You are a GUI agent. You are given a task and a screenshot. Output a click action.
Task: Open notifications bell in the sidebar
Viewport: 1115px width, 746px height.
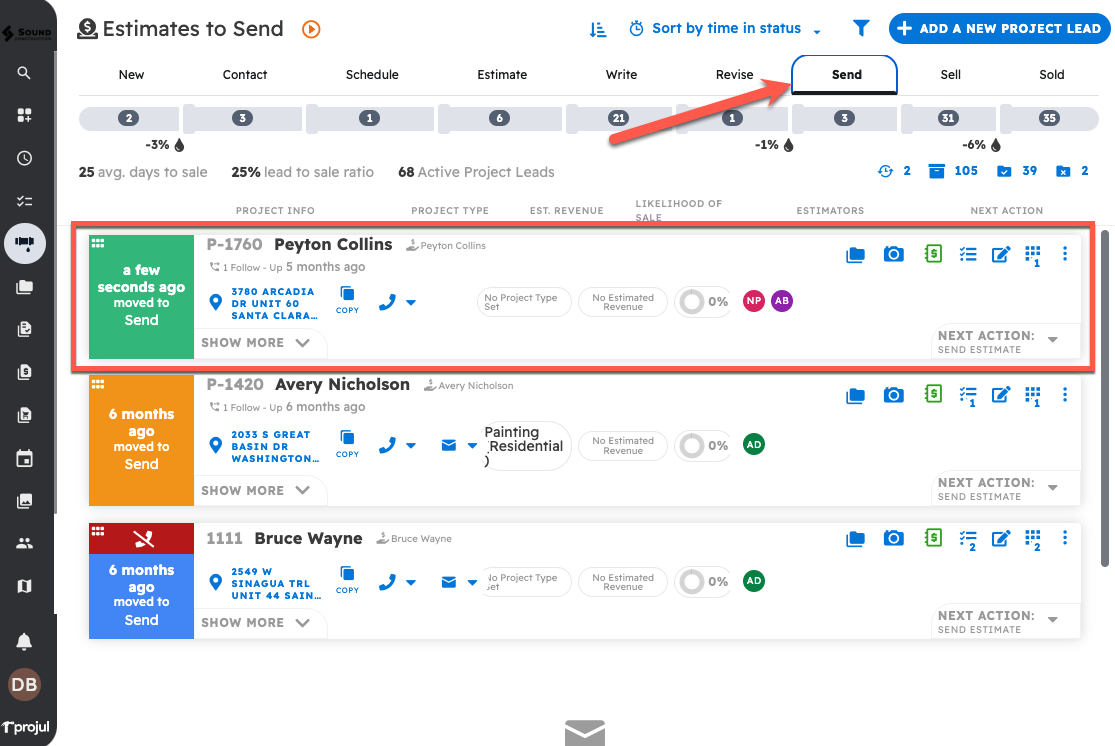click(x=25, y=641)
